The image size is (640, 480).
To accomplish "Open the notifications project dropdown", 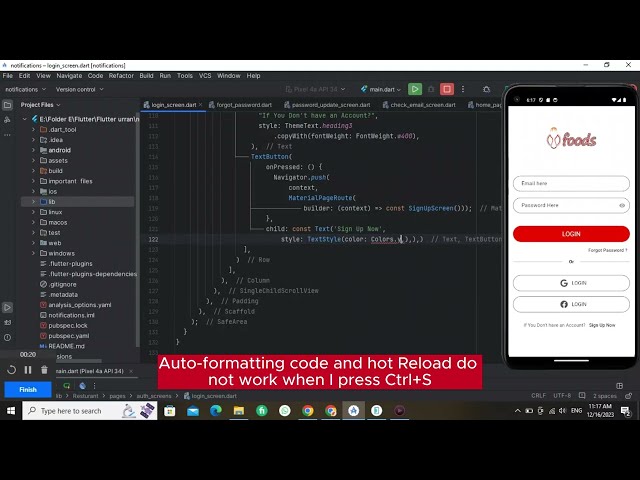I will pyautogui.click(x=25, y=89).
